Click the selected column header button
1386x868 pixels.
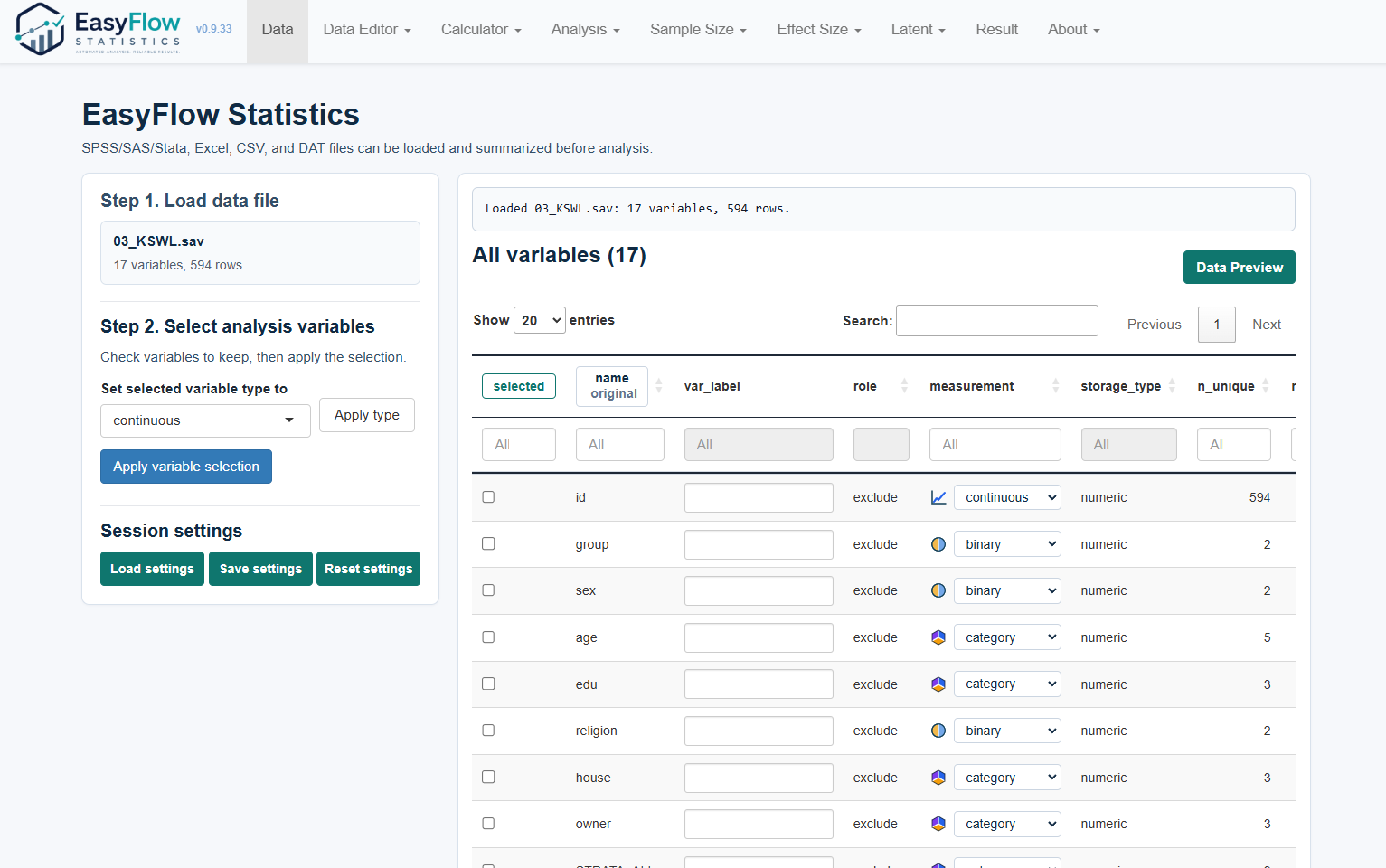pyautogui.click(x=519, y=386)
